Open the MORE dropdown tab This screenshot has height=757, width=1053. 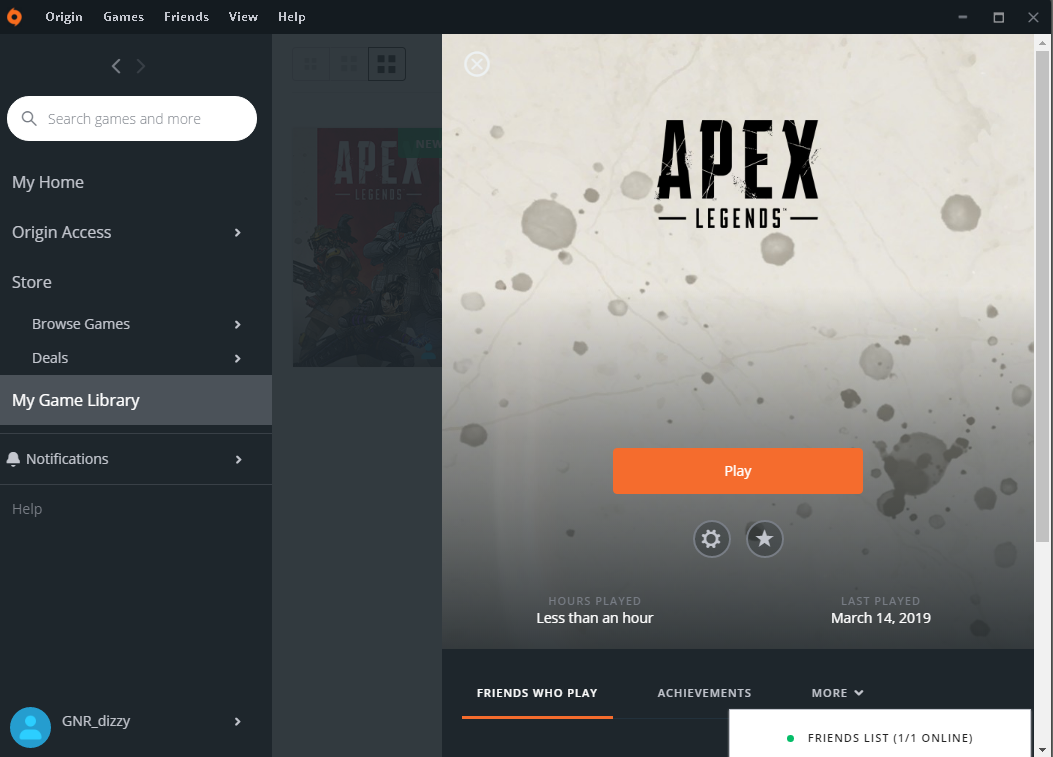click(837, 693)
